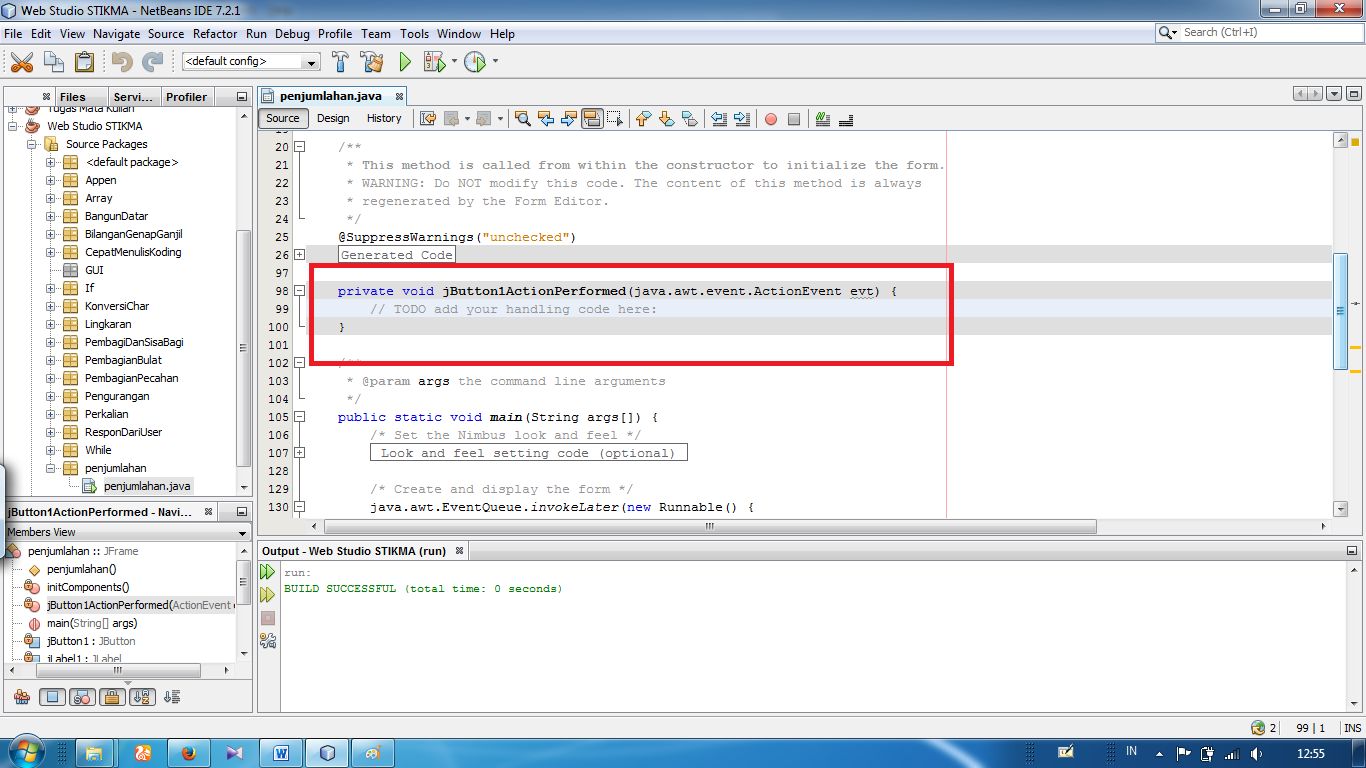The width and height of the screenshot is (1366, 768).
Task: Toggle the INS insert mode indicator
Action: (1354, 728)
